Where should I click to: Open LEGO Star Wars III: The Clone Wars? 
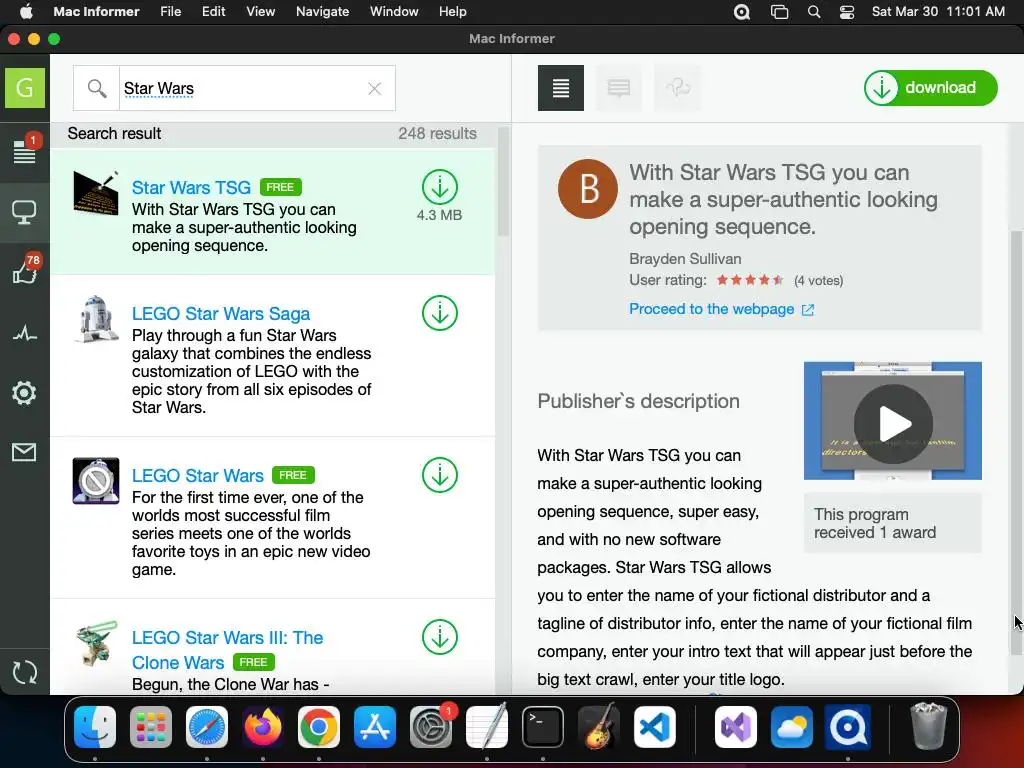pyautogui.click(x=227, y=650)
